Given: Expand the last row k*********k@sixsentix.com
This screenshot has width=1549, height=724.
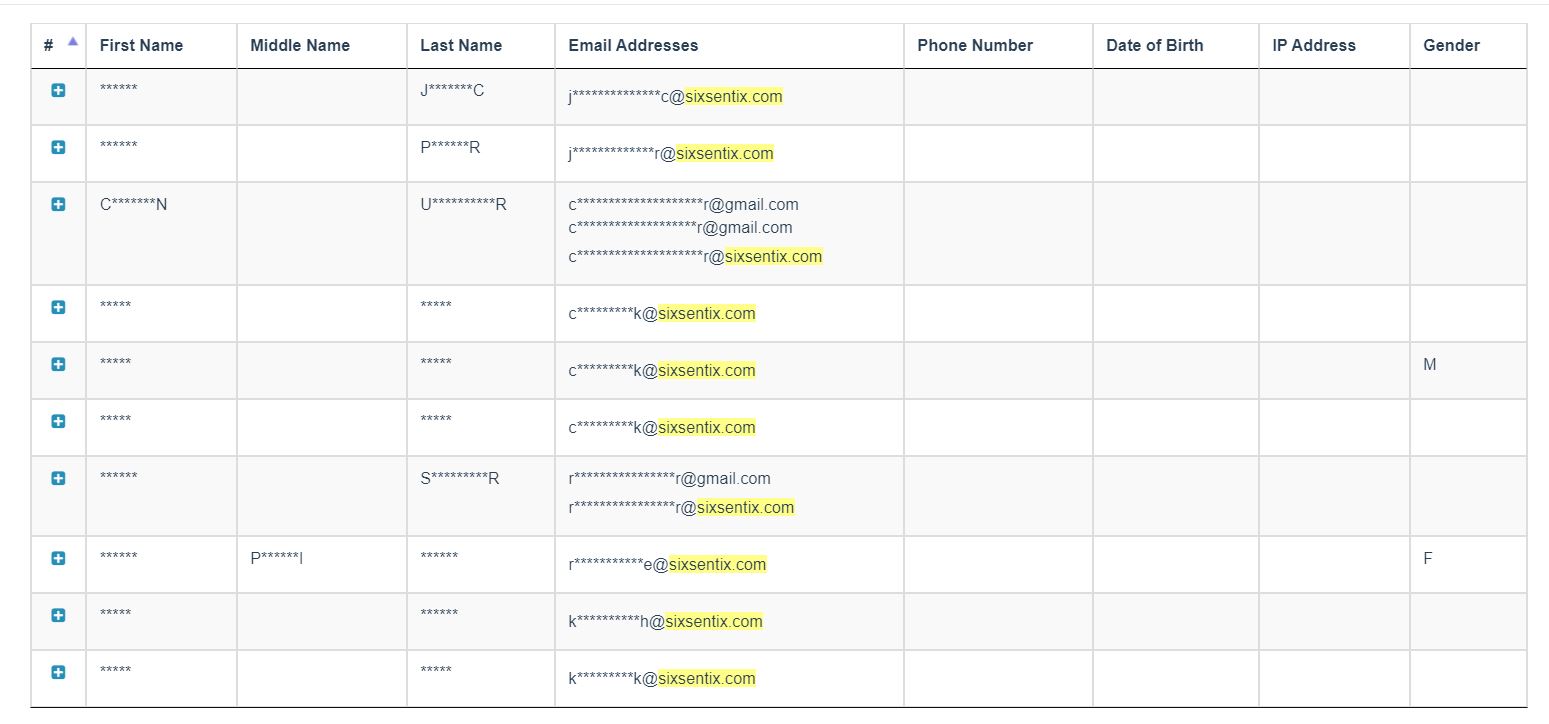Looking at the screenshot, I should point(58,672).
